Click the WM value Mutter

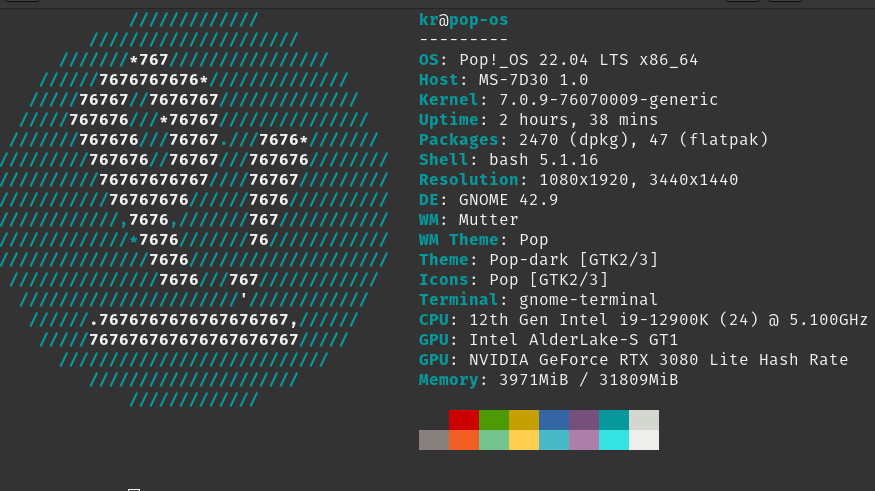click(x=489, y=220)
